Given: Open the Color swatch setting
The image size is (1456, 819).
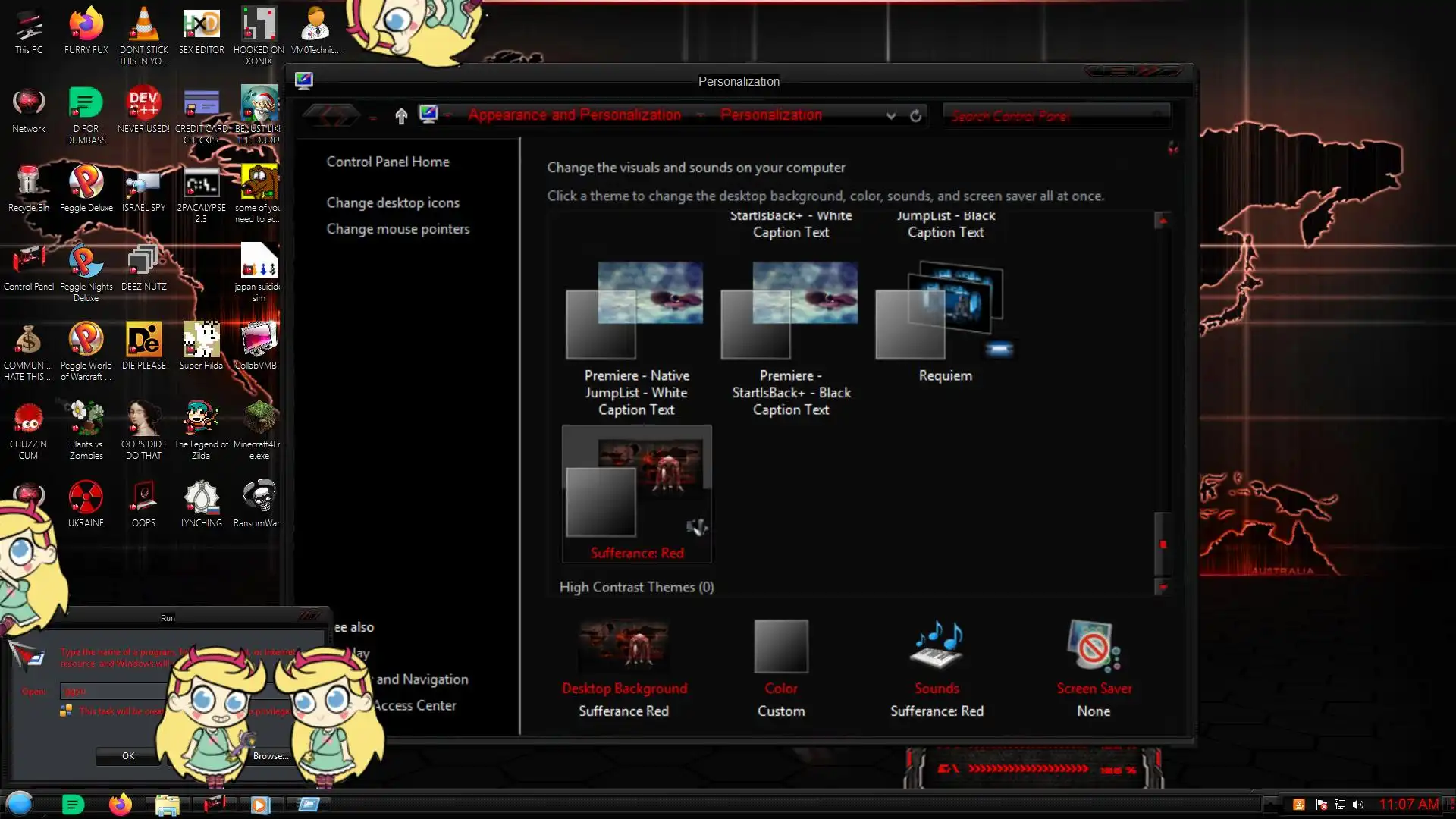Looking at the screenshot, I should (780, 646).
